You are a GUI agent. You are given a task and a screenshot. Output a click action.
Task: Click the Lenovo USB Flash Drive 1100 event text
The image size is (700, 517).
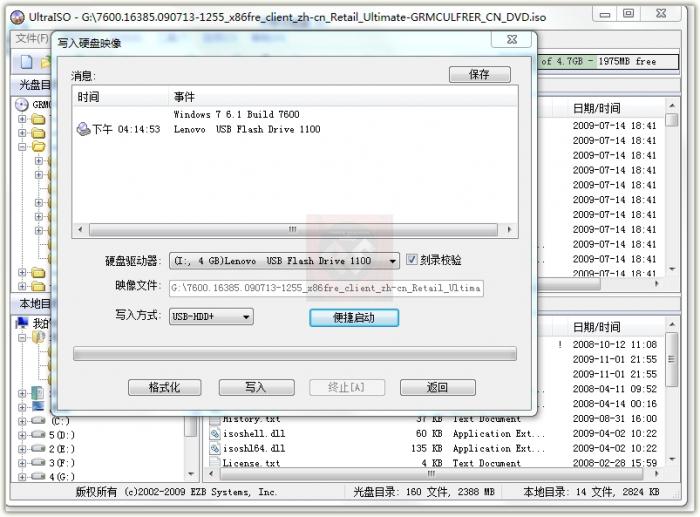[247, 129]
